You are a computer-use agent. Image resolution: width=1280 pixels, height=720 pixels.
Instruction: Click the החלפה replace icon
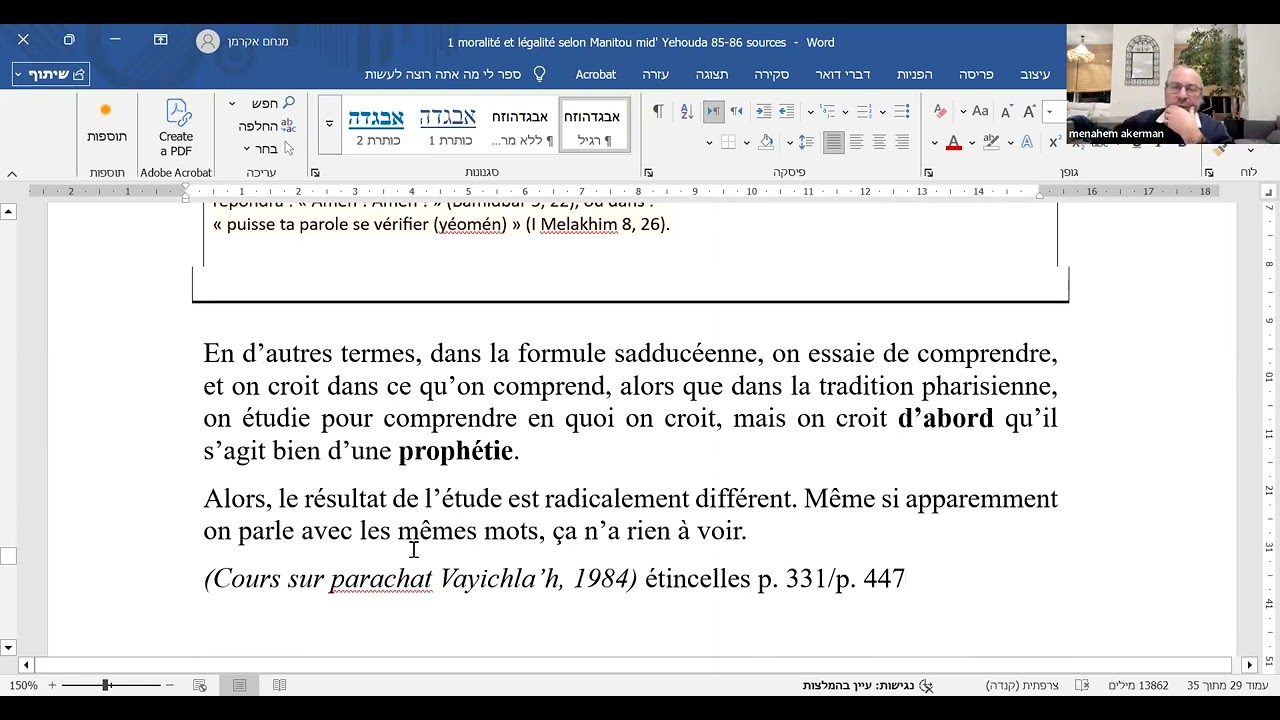(288, 126)
